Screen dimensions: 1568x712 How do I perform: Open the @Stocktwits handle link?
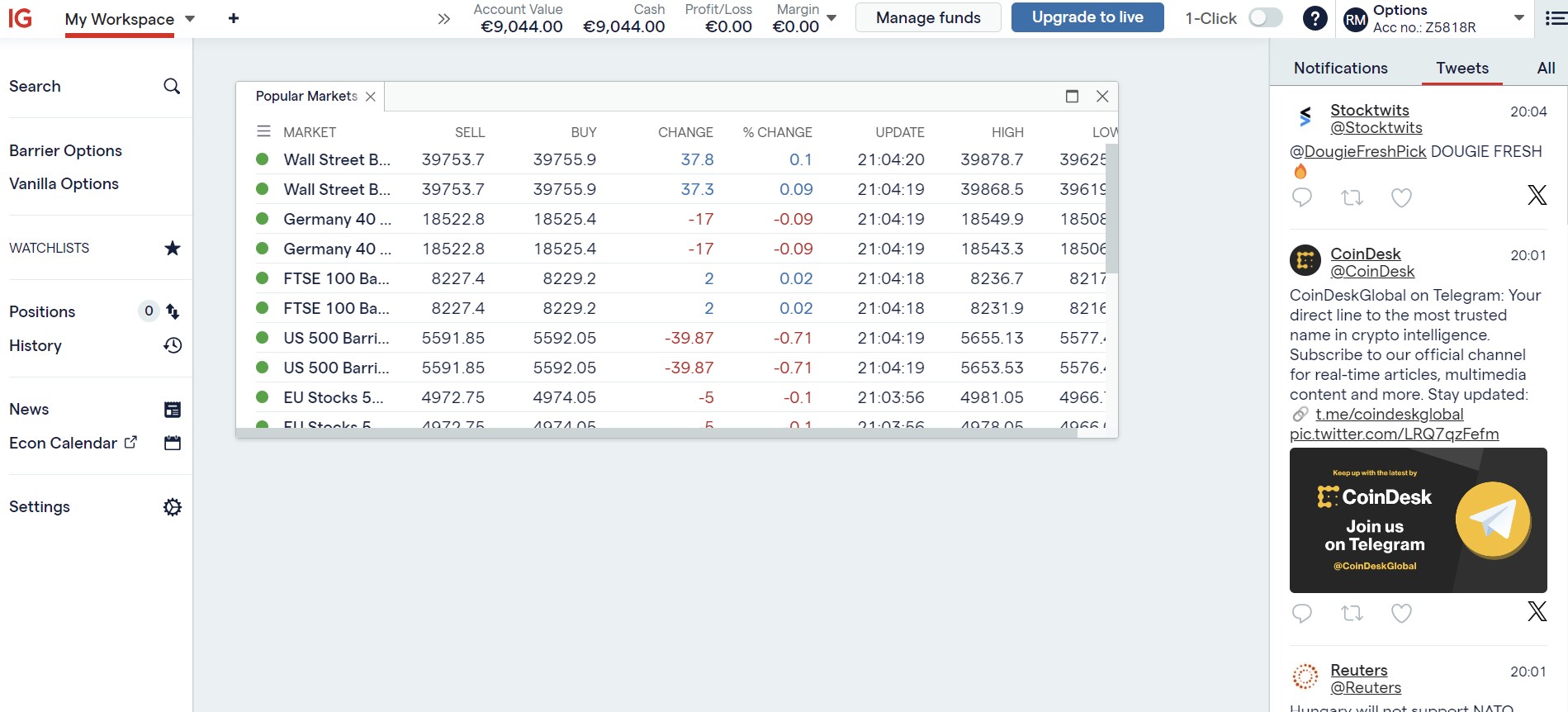pyautogui.click(x=1376, y=128)
